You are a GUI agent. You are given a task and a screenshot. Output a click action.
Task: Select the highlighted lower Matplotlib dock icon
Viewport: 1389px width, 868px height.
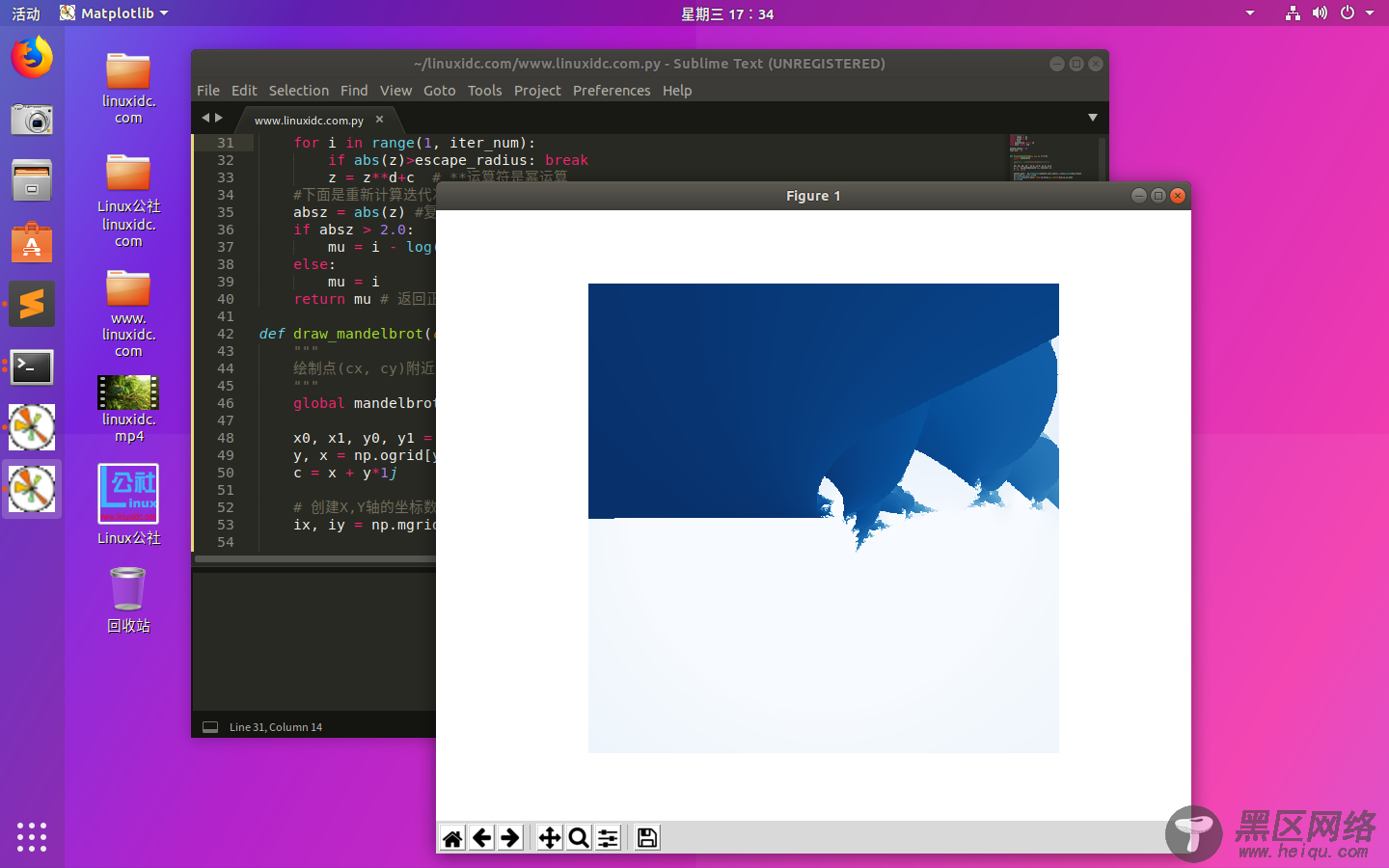[x=32, y=489]
